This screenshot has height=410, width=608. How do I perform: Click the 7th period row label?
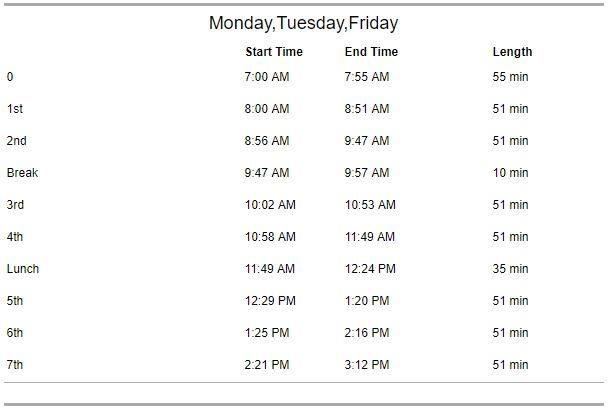pyautogui.click(x=15, y=365)
